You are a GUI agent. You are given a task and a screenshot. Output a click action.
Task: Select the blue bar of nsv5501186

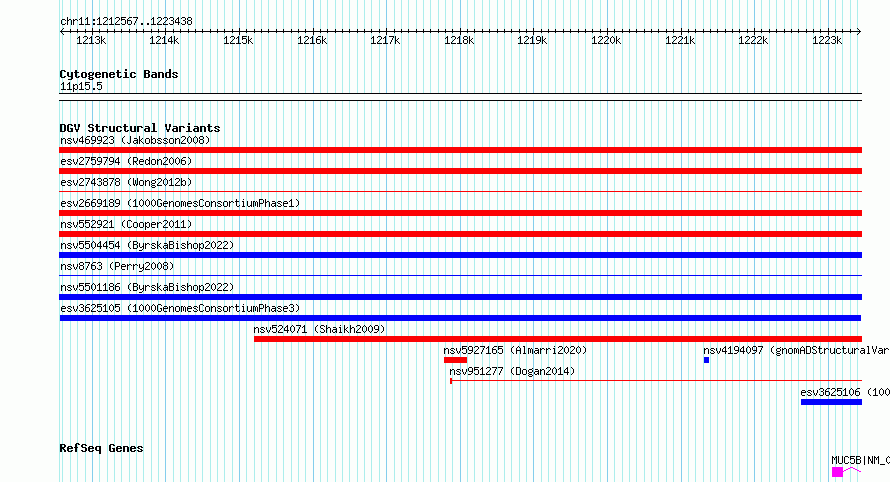point(460,297)
